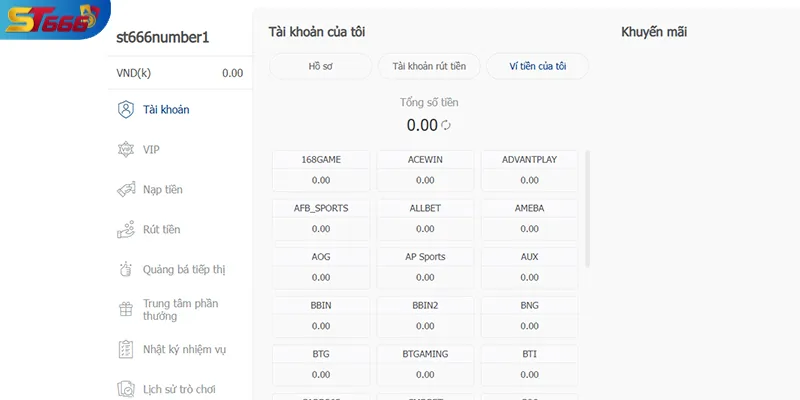Click the VIP badge icon
This screenshot has height=400, width=800.
coord(125,149)
